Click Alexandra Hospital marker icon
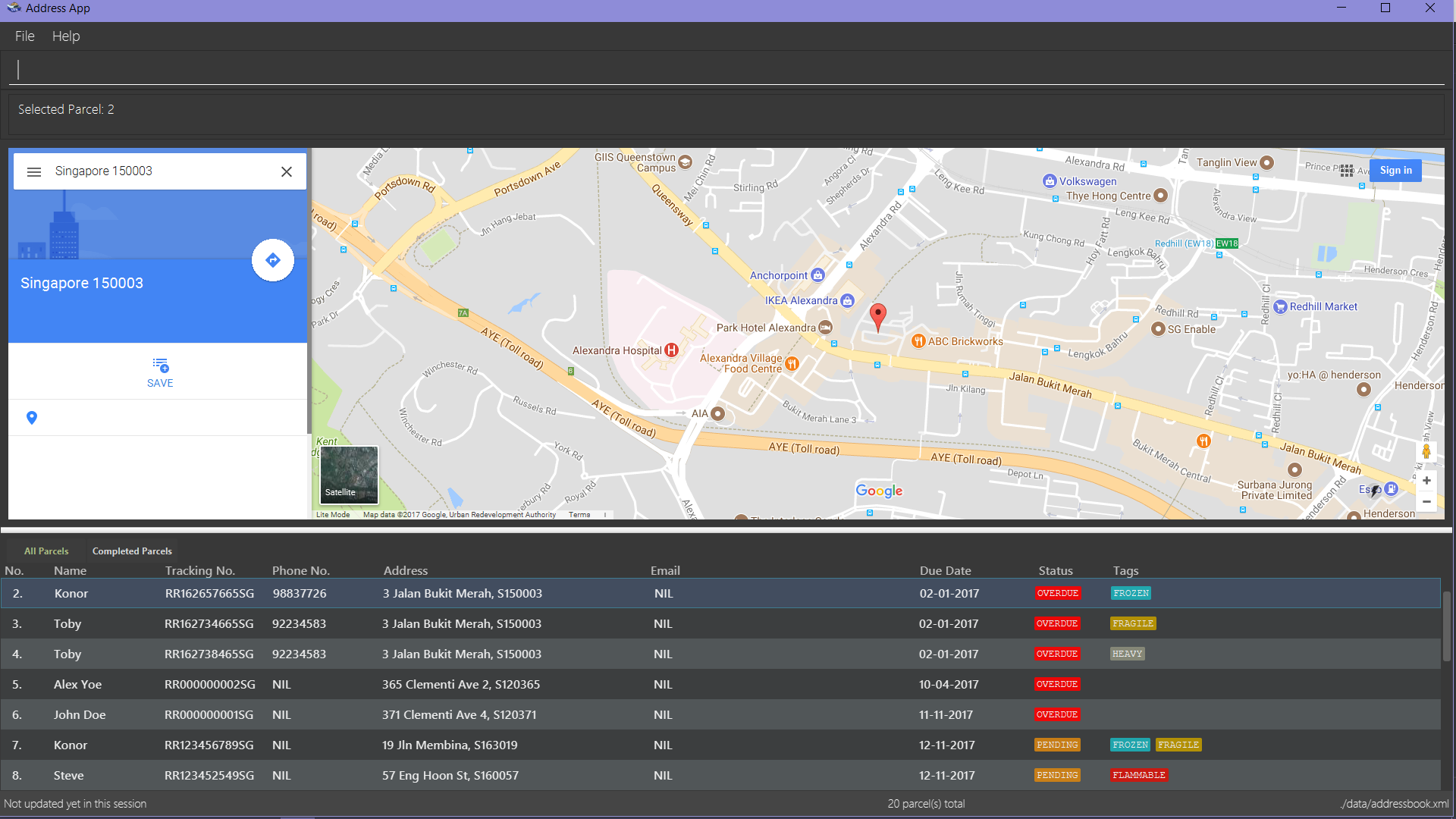 coord(671,350)
